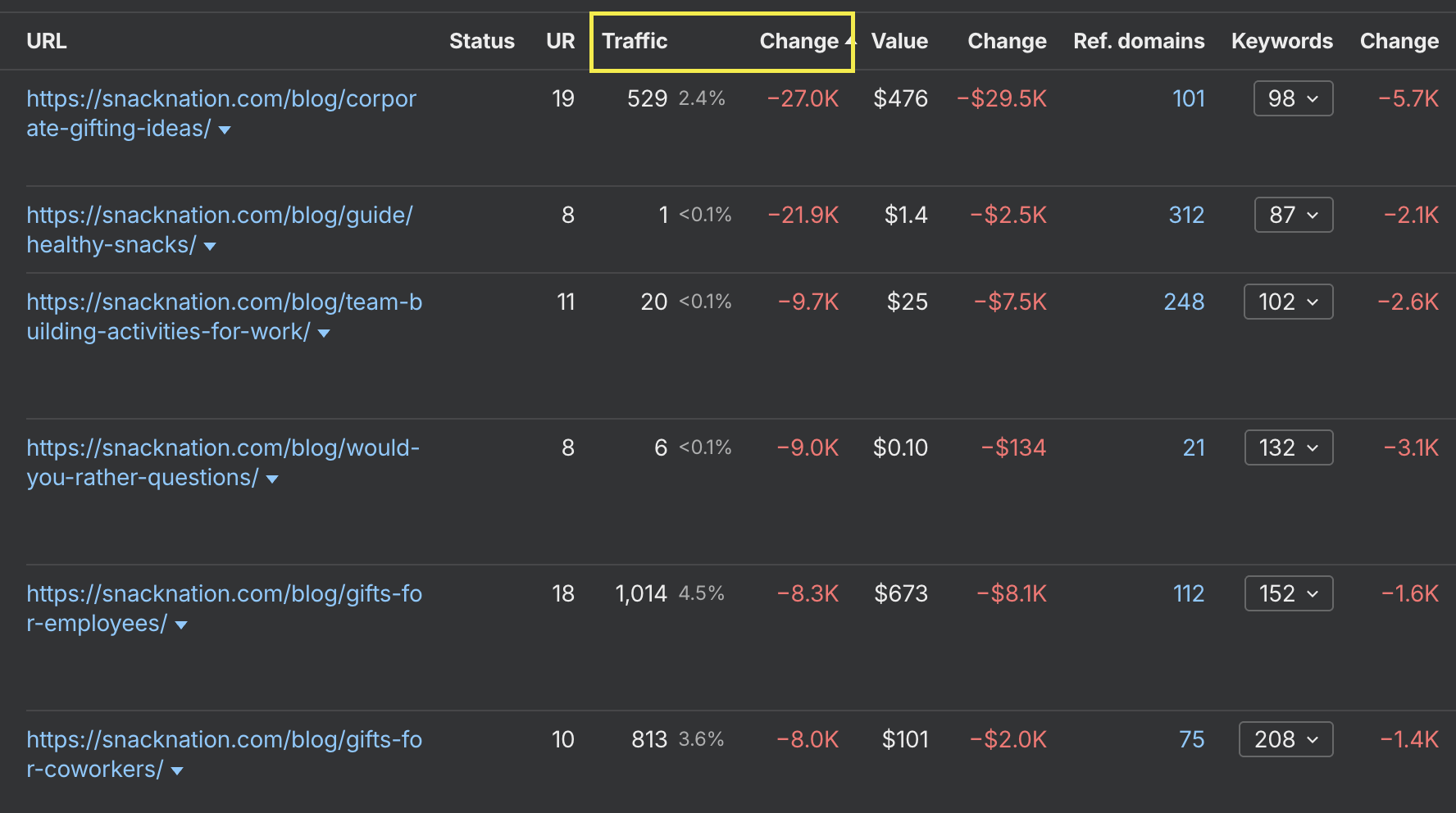Select the traffic change −8.3K
This screenshot has width=1456, height=813.
[808, 593]
